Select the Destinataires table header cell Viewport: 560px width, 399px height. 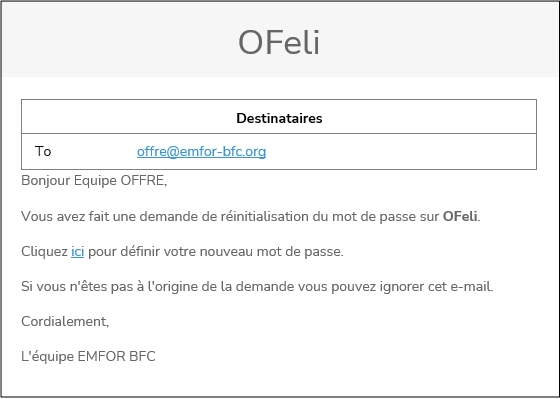point(279,117)
